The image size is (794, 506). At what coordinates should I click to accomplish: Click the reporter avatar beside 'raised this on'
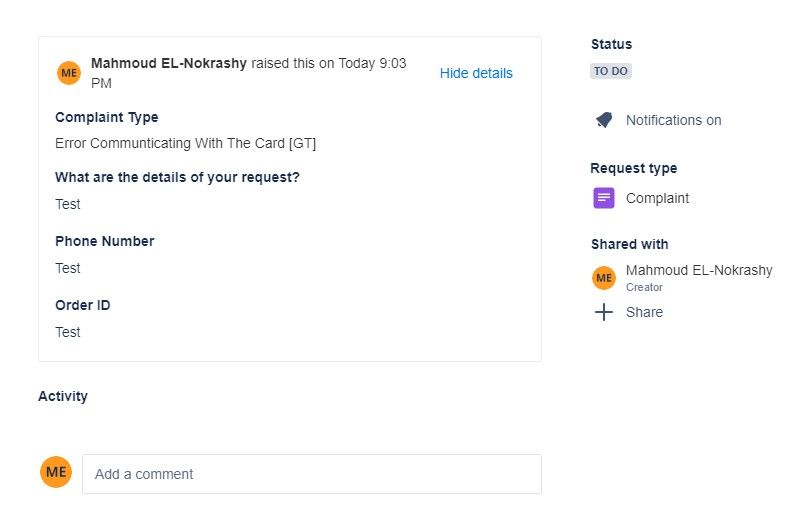coord(69,73)
